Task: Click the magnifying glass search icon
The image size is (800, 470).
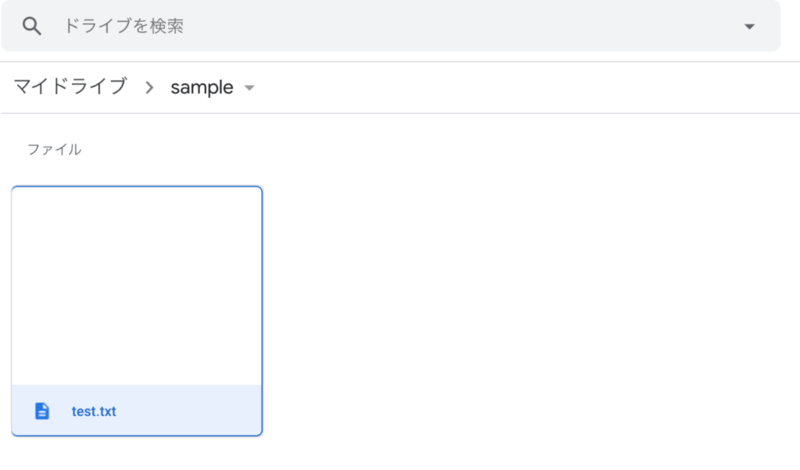Action: tap(32, 26)
